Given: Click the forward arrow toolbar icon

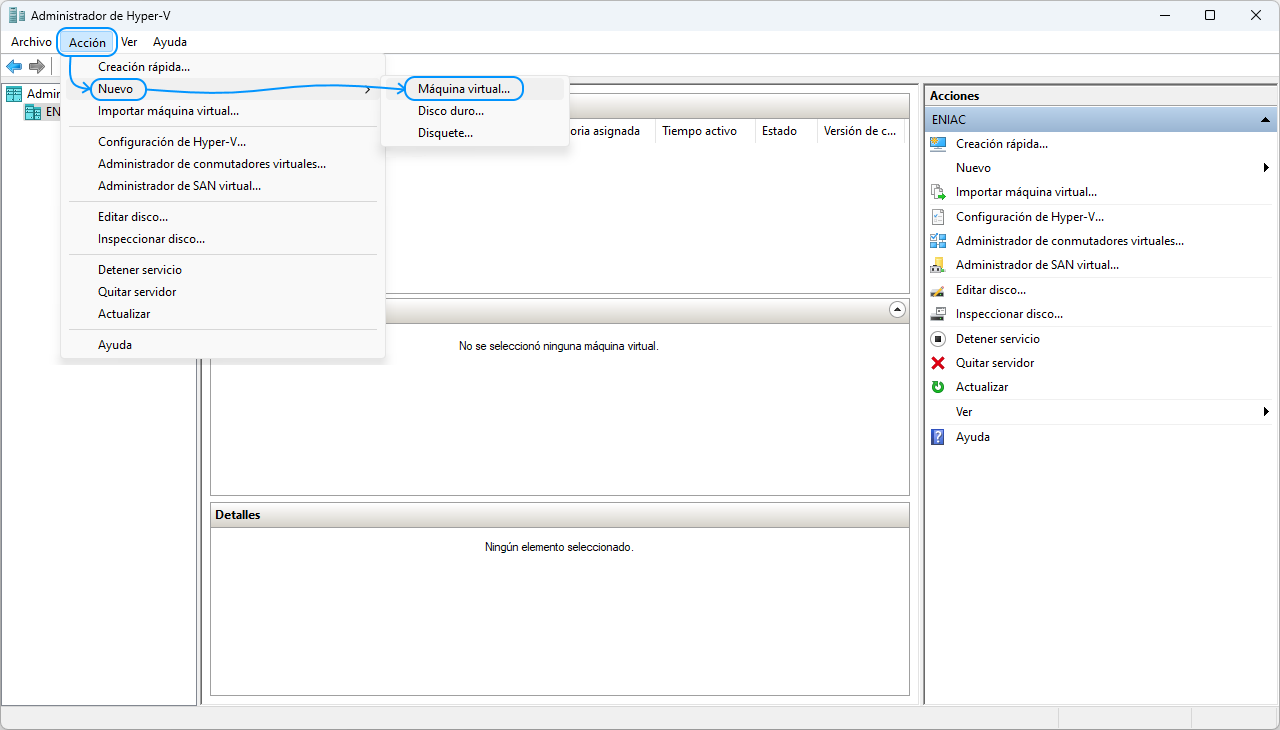Looking at the screenshot, I should pyautogui.click(x=37, y=66).
